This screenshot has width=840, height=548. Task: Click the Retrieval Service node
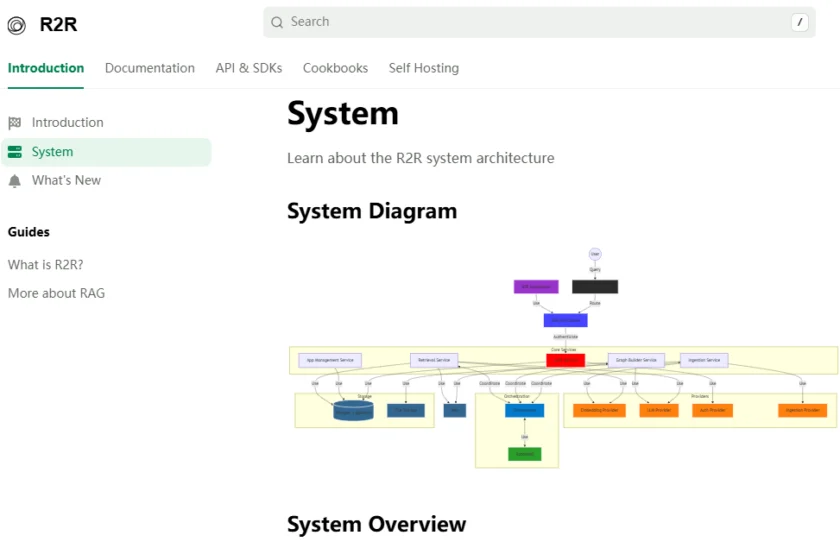pos(434,360)
